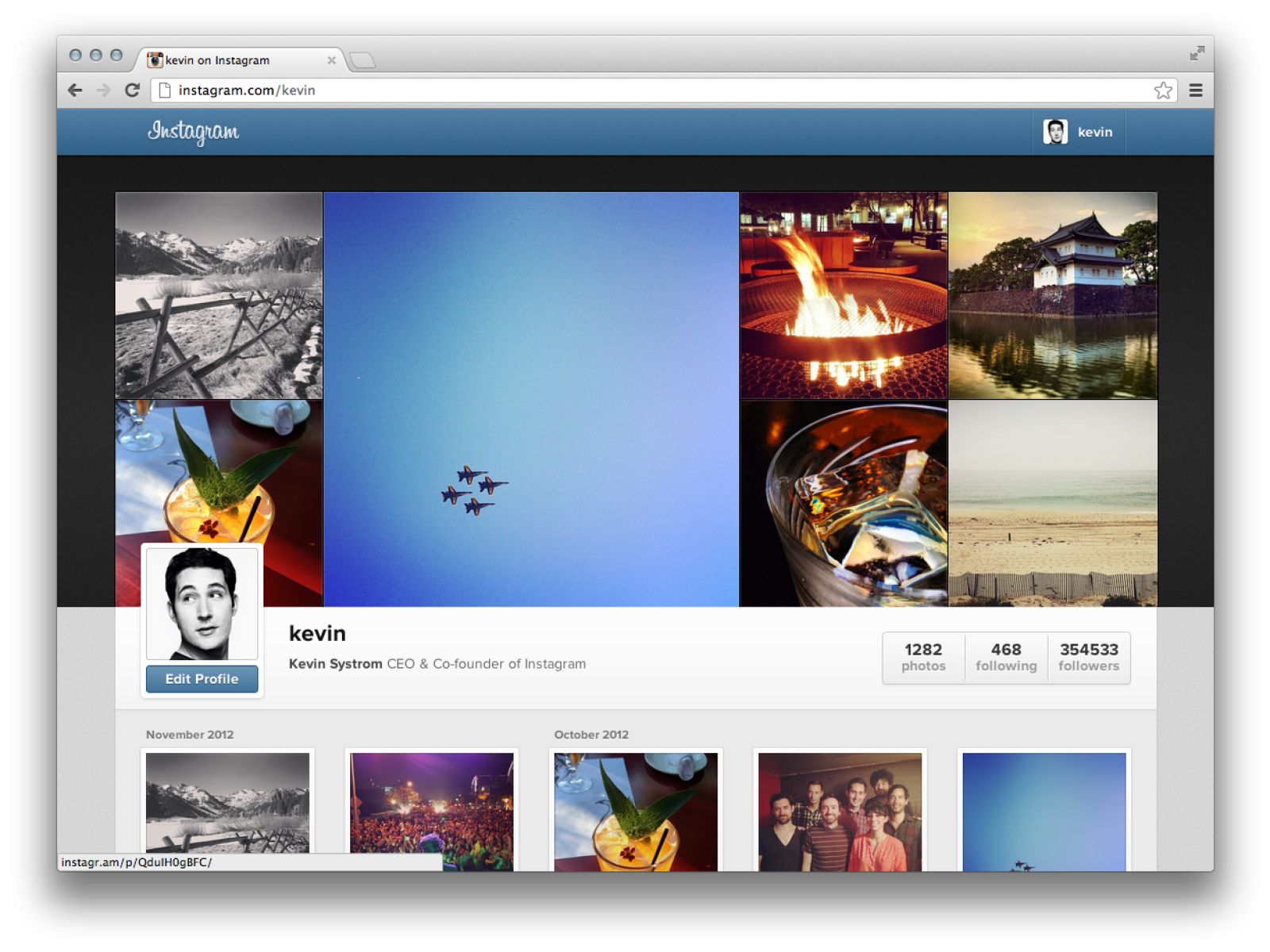Open the concert crowd photo thumbnail
The height and width of the screenshot is (952, 1270).
(432, 812)
